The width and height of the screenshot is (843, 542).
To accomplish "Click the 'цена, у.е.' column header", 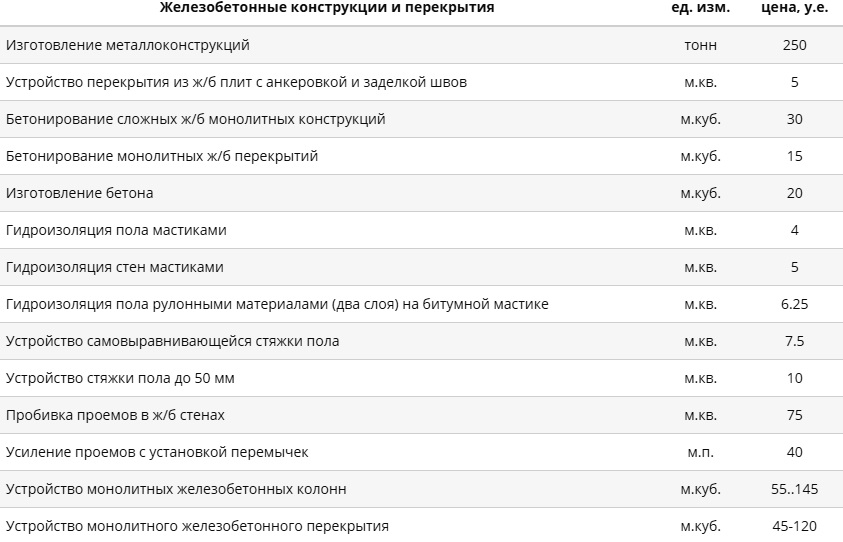I will pyautogui.click(x=795, y=8).
